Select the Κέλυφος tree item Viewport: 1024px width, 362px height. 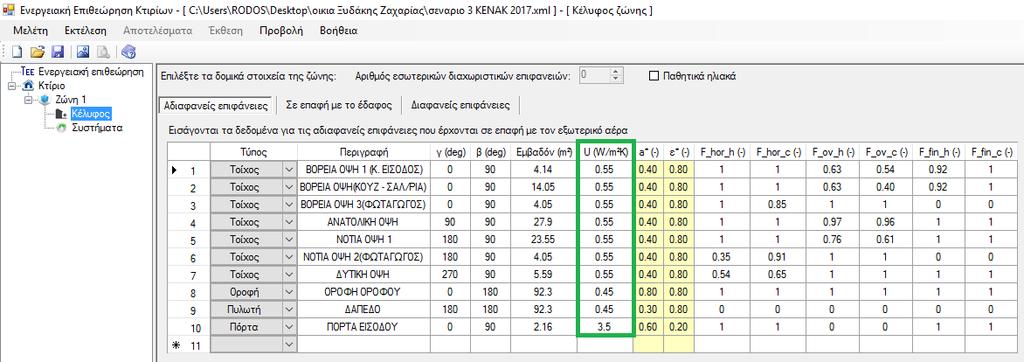point(90,114)
